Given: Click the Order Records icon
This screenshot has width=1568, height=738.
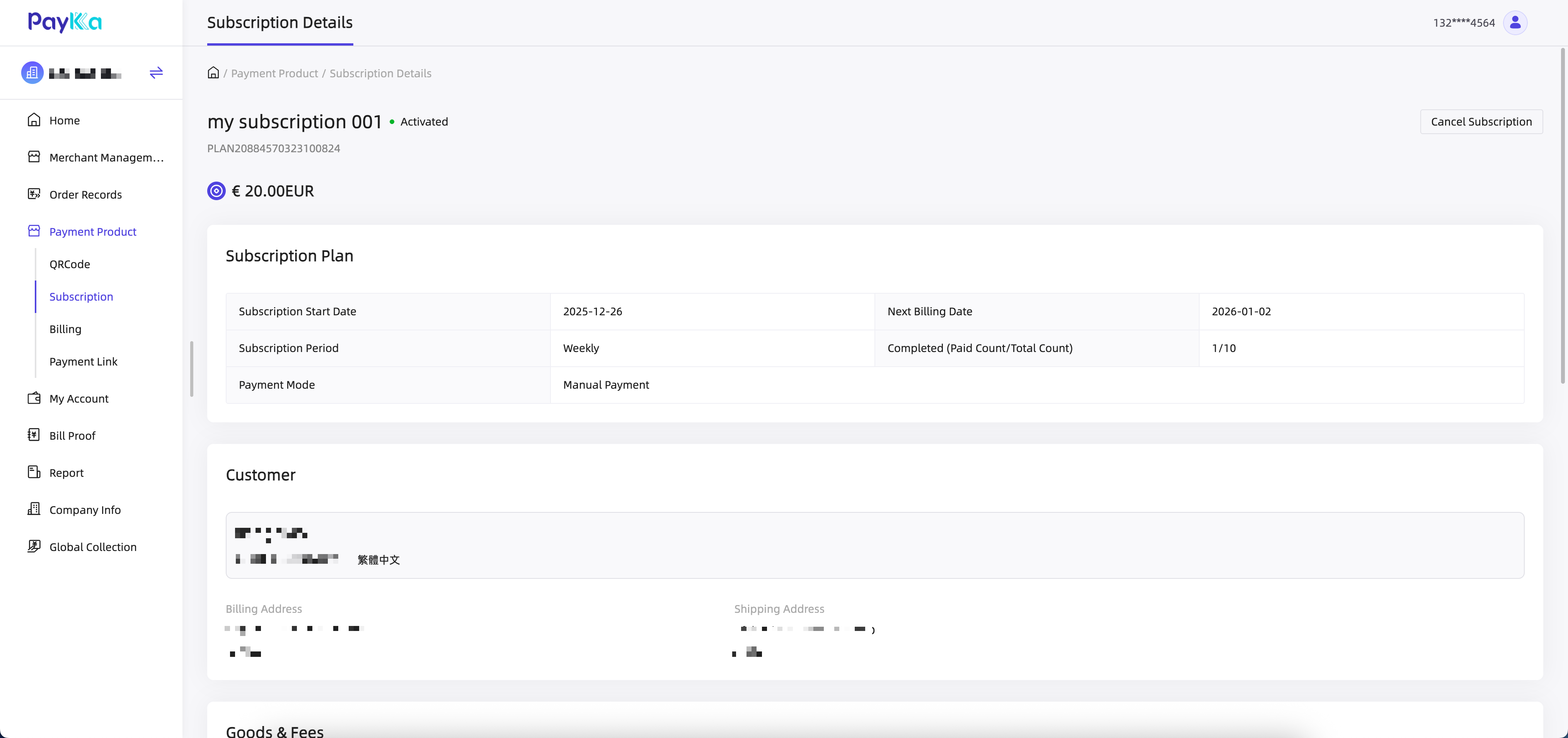Looking at the screenshot, I should point(34,194).
